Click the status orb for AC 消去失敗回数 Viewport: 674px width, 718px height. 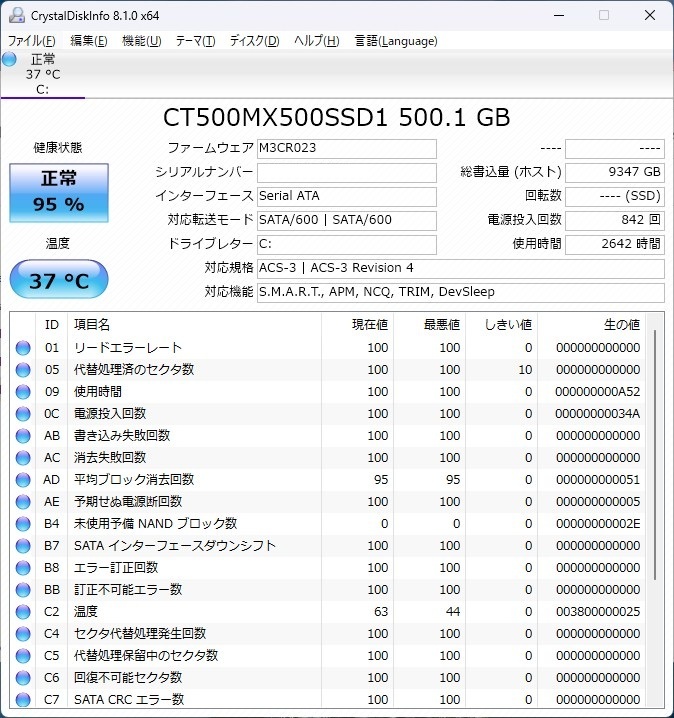click(23, 458)
